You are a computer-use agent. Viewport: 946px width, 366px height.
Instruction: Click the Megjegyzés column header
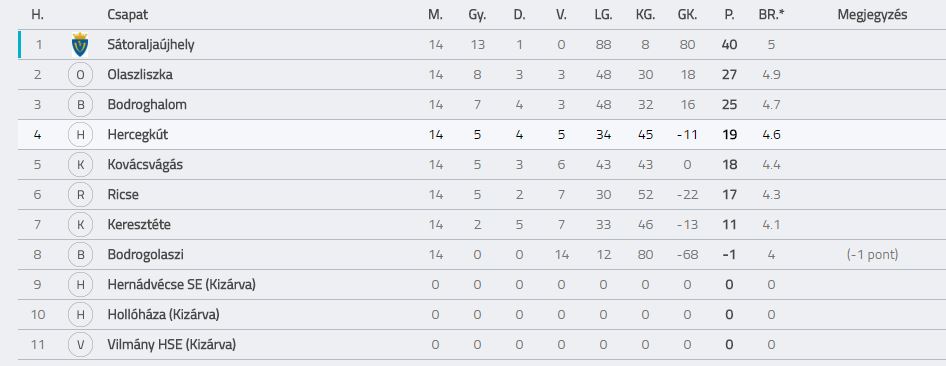872,15
